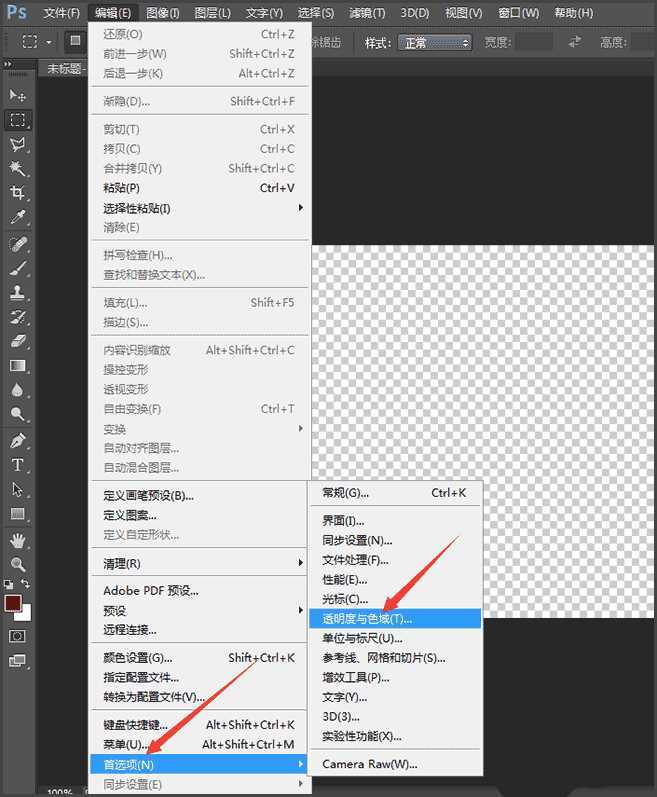Screen dimensions: 657x797
Task: Select the Eraser tool
Action: (x=17, y=341)
